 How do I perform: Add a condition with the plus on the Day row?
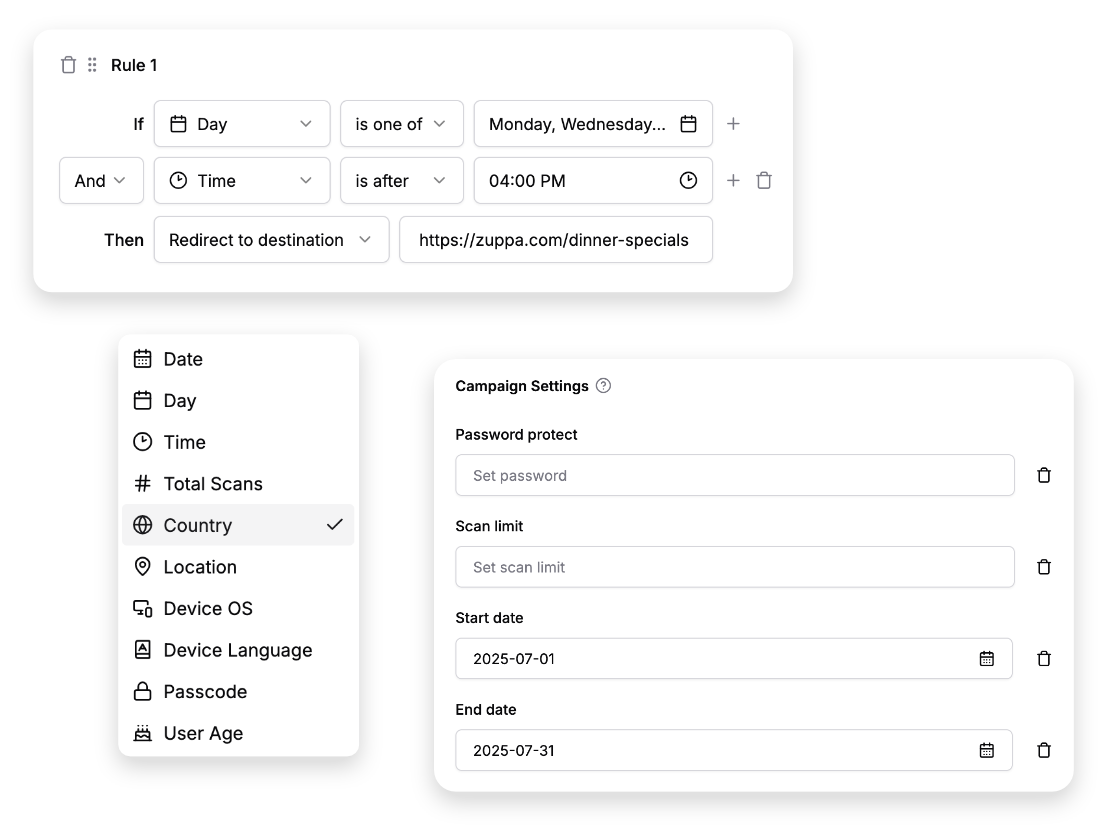[x=733, y=124]
